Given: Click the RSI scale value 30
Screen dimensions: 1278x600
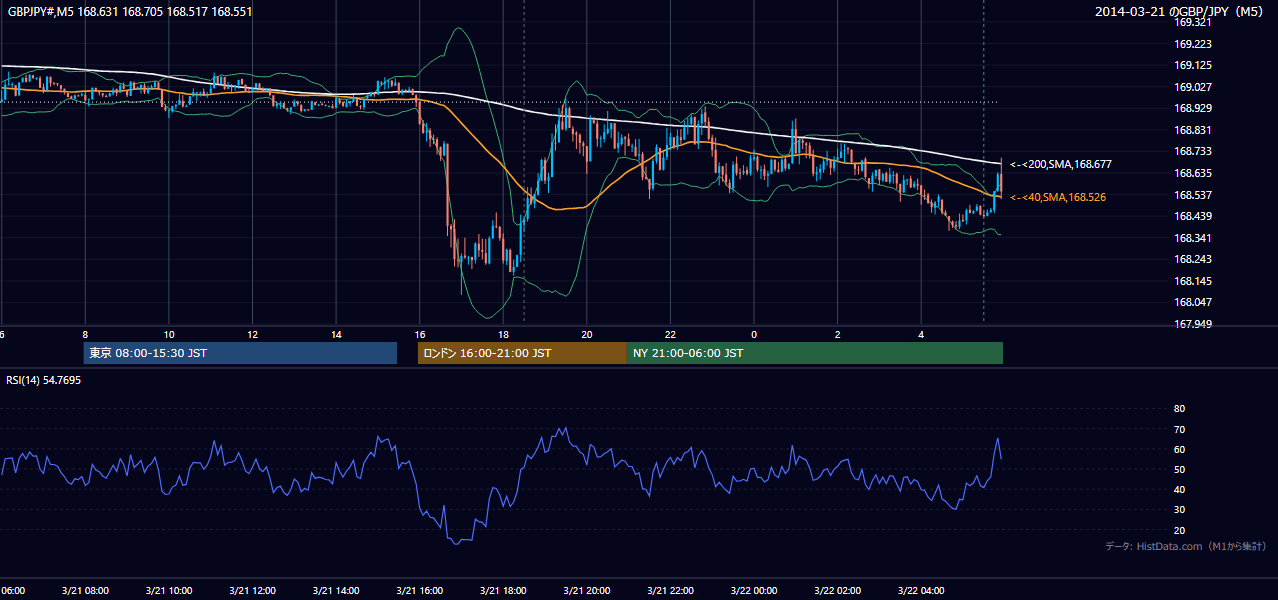Looking at the screenshot, I should [x=1179, y=510].
